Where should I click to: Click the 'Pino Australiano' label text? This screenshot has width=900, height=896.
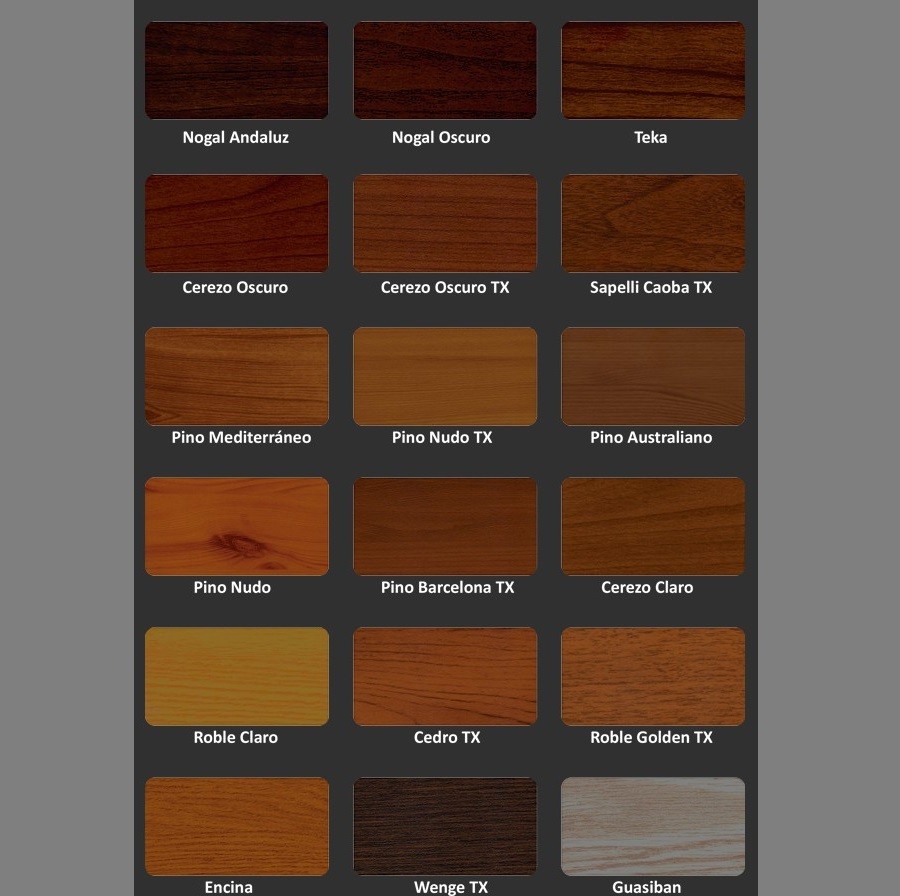tap(651, 437)
